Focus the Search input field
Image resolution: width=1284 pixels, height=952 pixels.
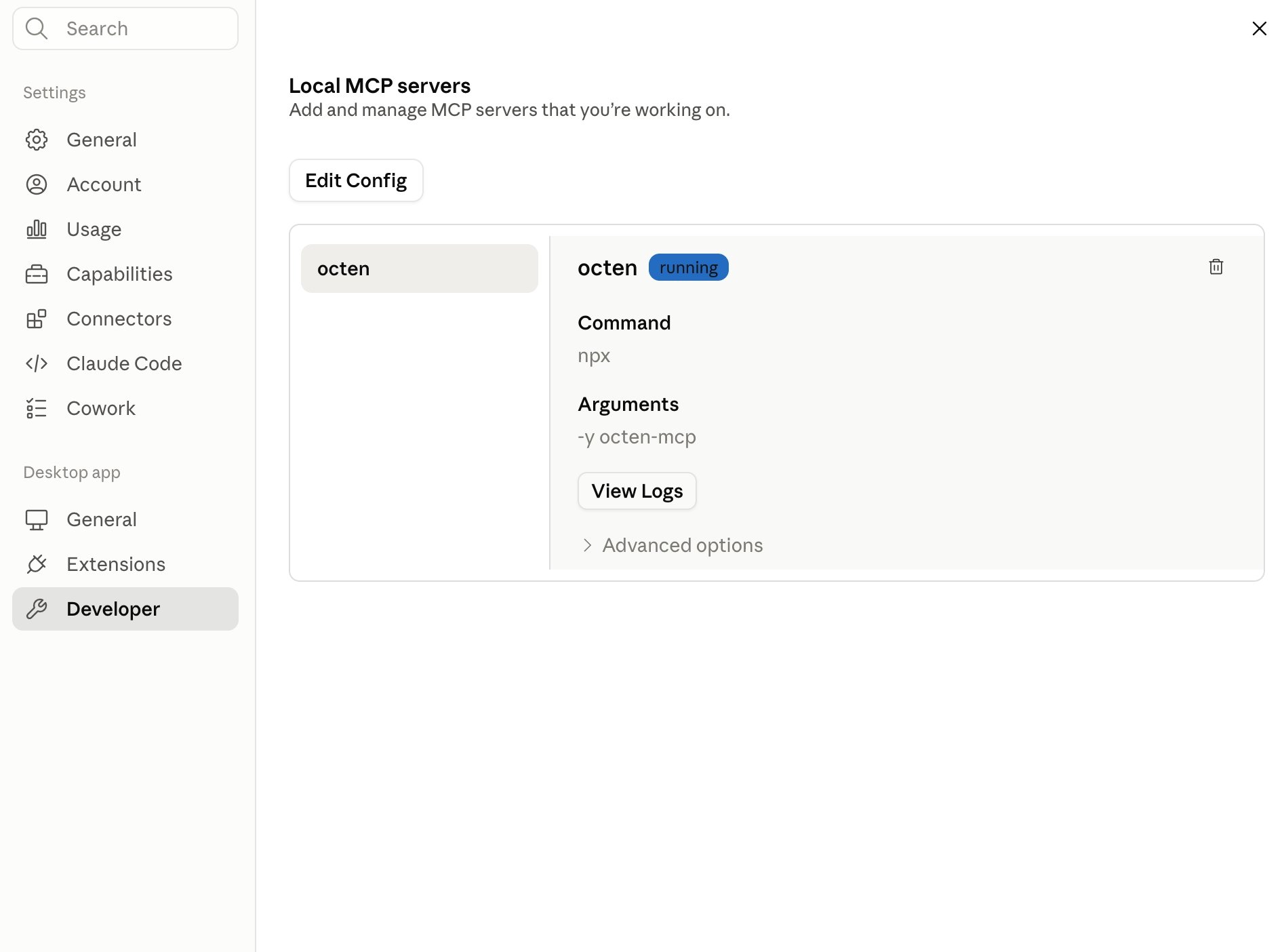(125, 28)
